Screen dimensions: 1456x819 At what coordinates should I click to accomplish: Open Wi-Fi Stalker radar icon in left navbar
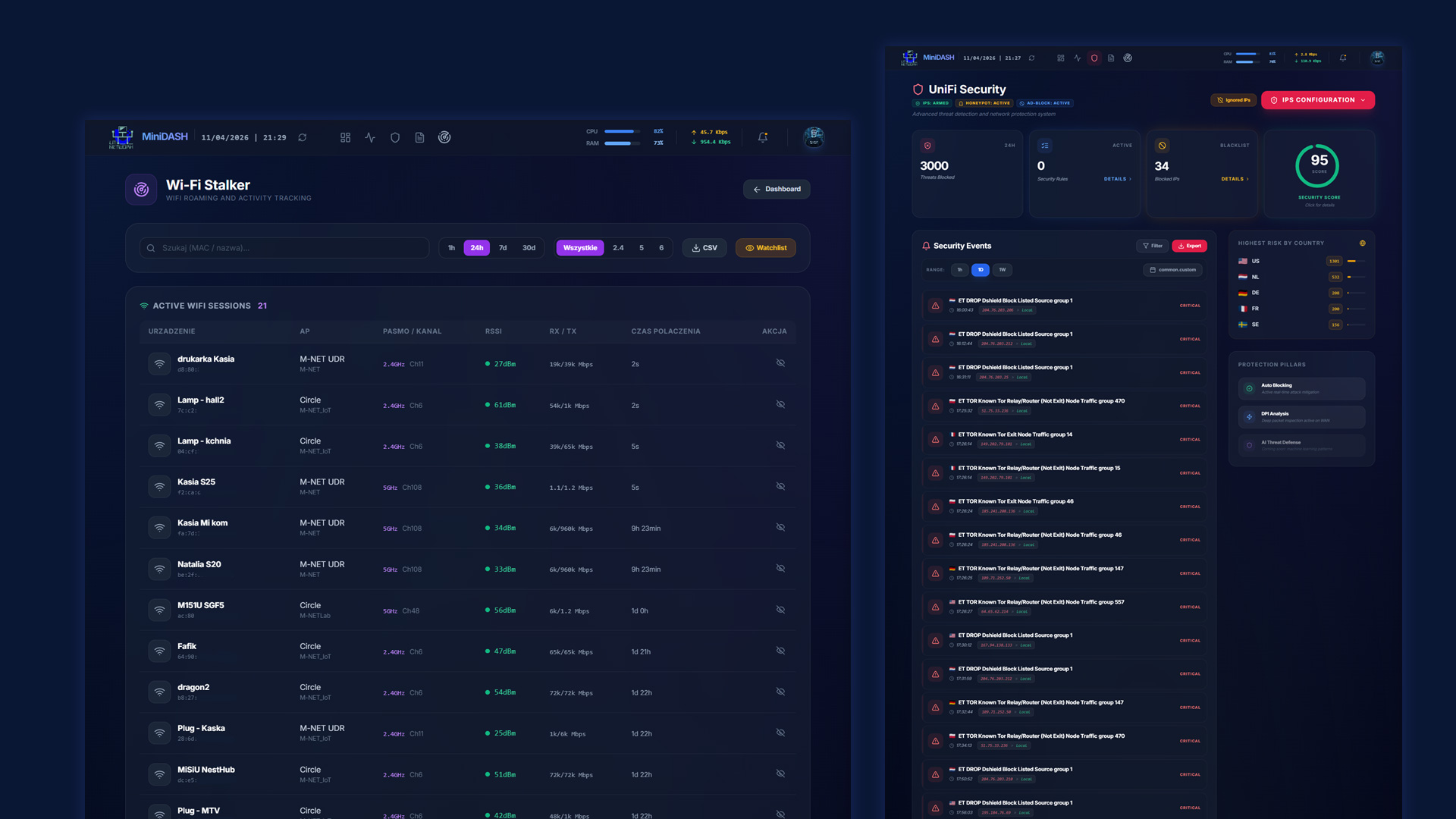(444, 137)
